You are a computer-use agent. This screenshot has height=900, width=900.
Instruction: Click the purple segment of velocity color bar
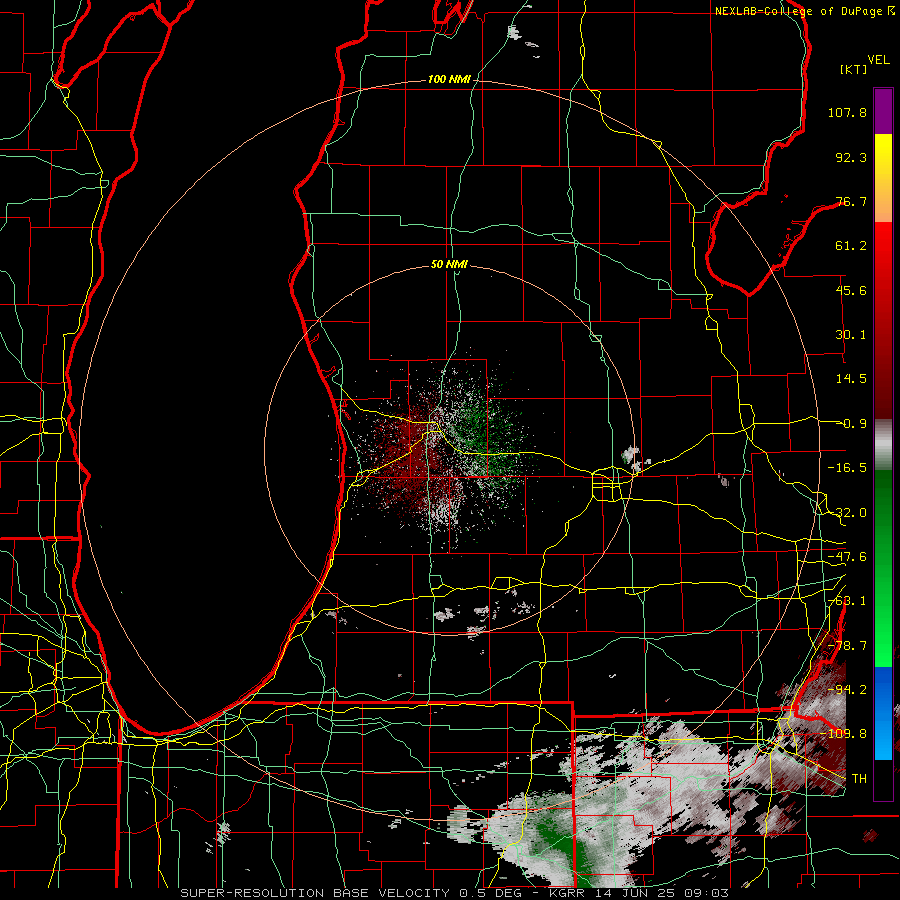pos(883,111)
